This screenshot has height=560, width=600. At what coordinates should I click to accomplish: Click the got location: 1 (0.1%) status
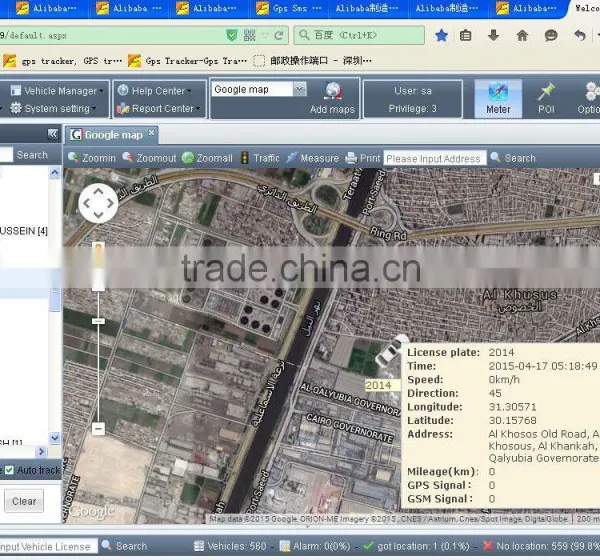pyautogui.click(x=416, y=546)
